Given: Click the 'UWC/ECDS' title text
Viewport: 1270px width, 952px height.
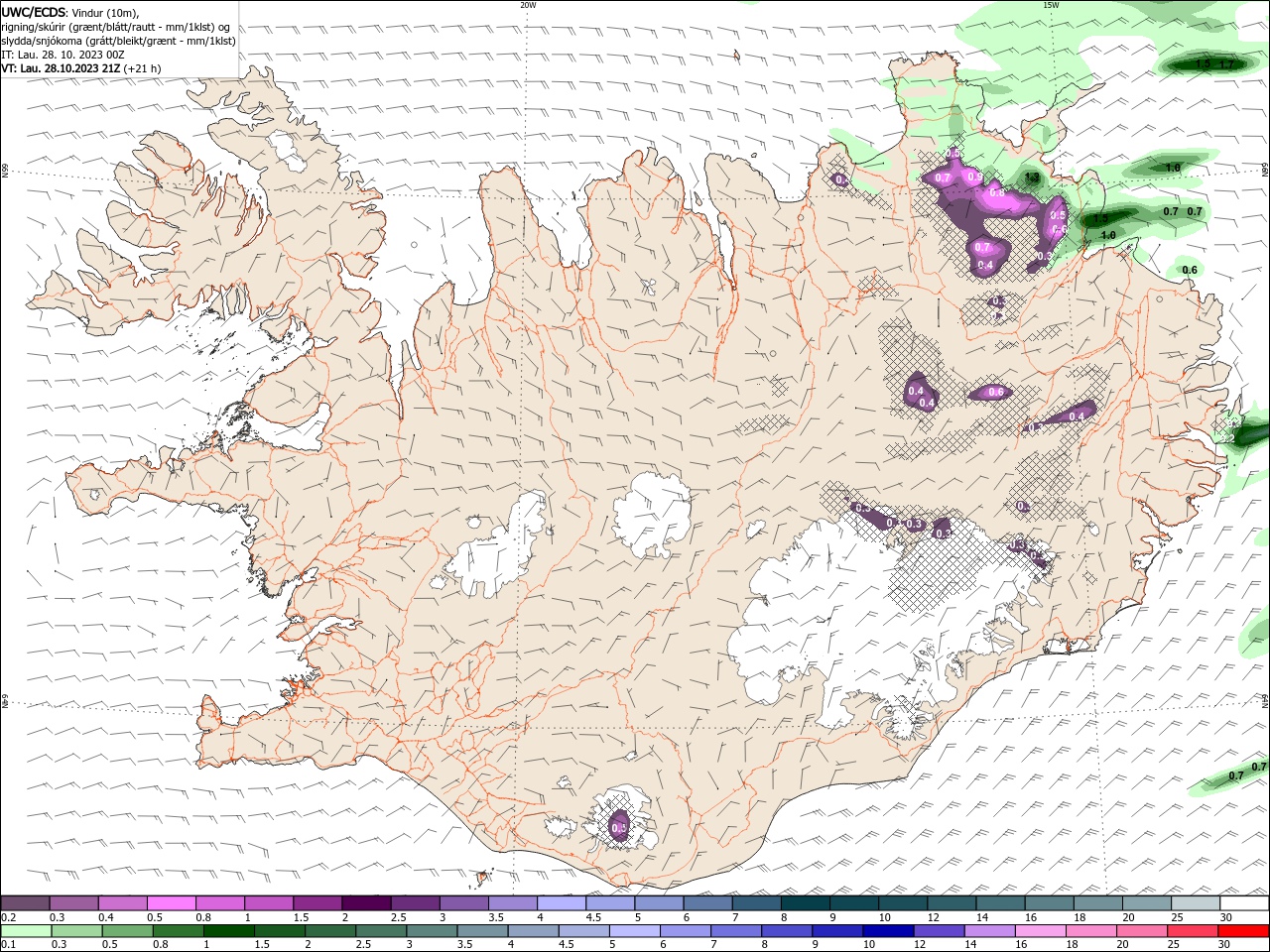Looking at the screenshot, I should click(34, 12).
